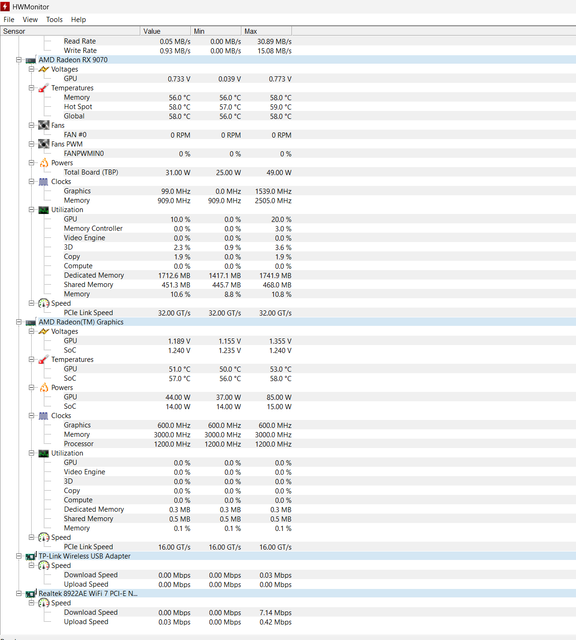Collapse RX 9070 Temperatures group
This screenshot has width=576, height=640.
tap(31, 88)
